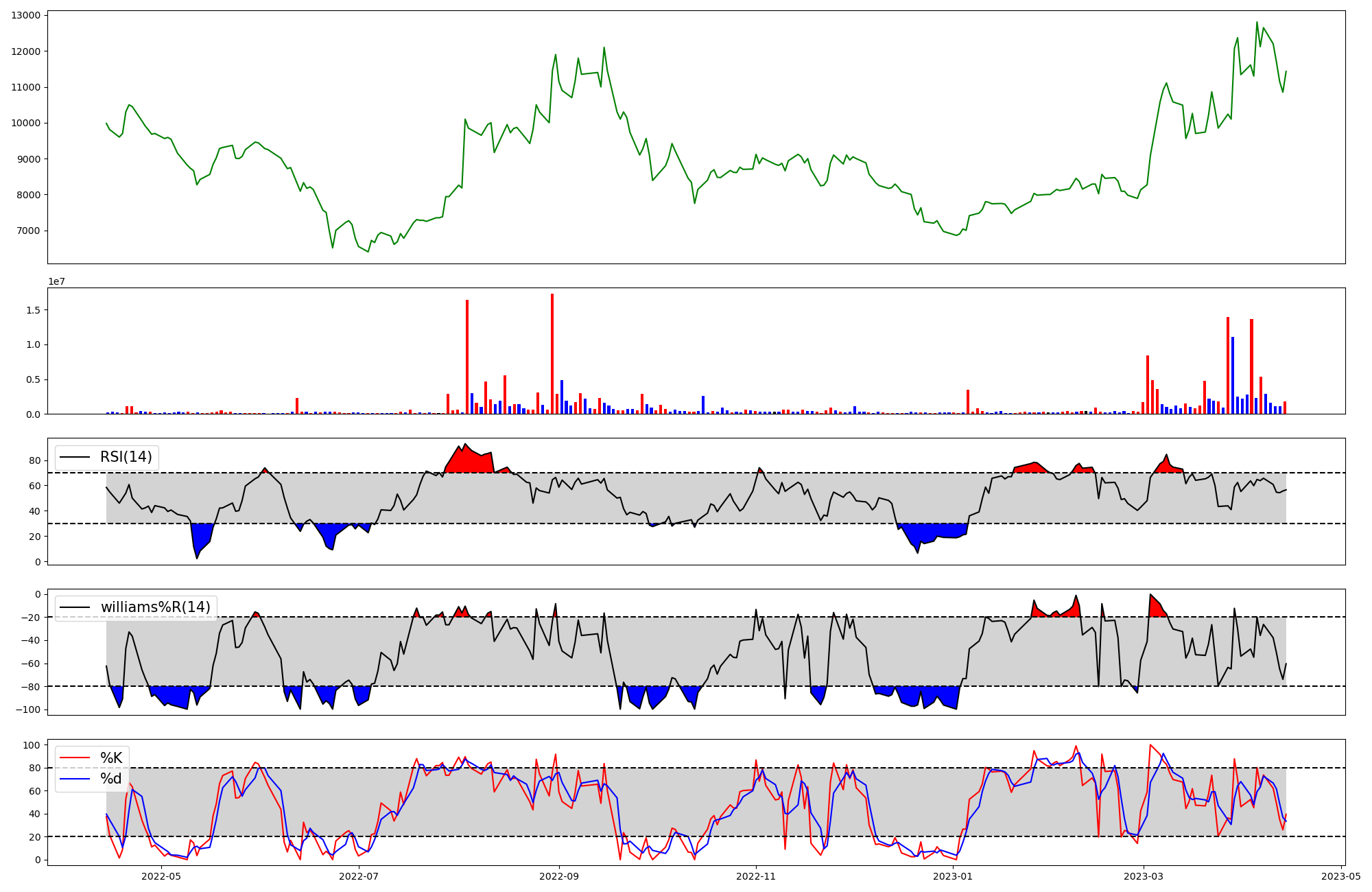Click the %K legend text
This screenshot has width=1372, height=892.
click(111, 758)
